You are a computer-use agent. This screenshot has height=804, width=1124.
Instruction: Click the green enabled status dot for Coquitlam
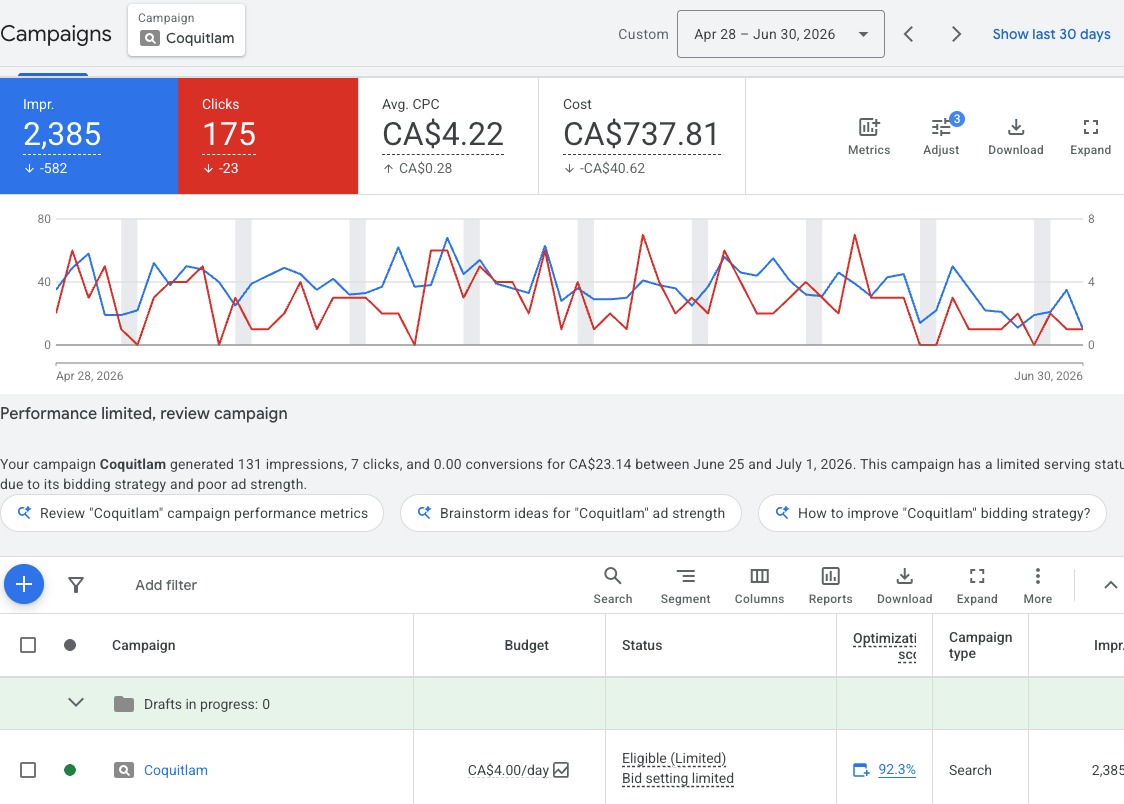click(70, 770)
